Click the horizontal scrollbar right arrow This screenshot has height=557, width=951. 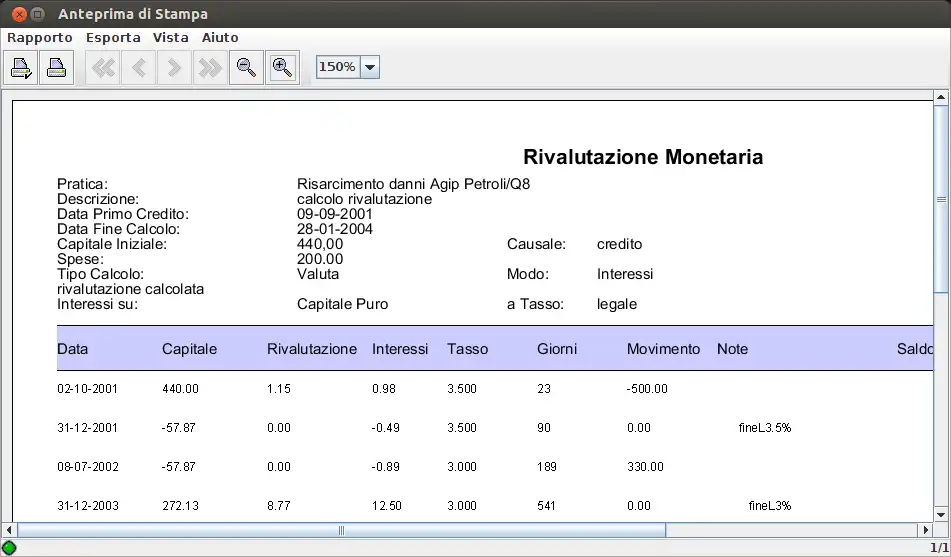coord(926,530)
